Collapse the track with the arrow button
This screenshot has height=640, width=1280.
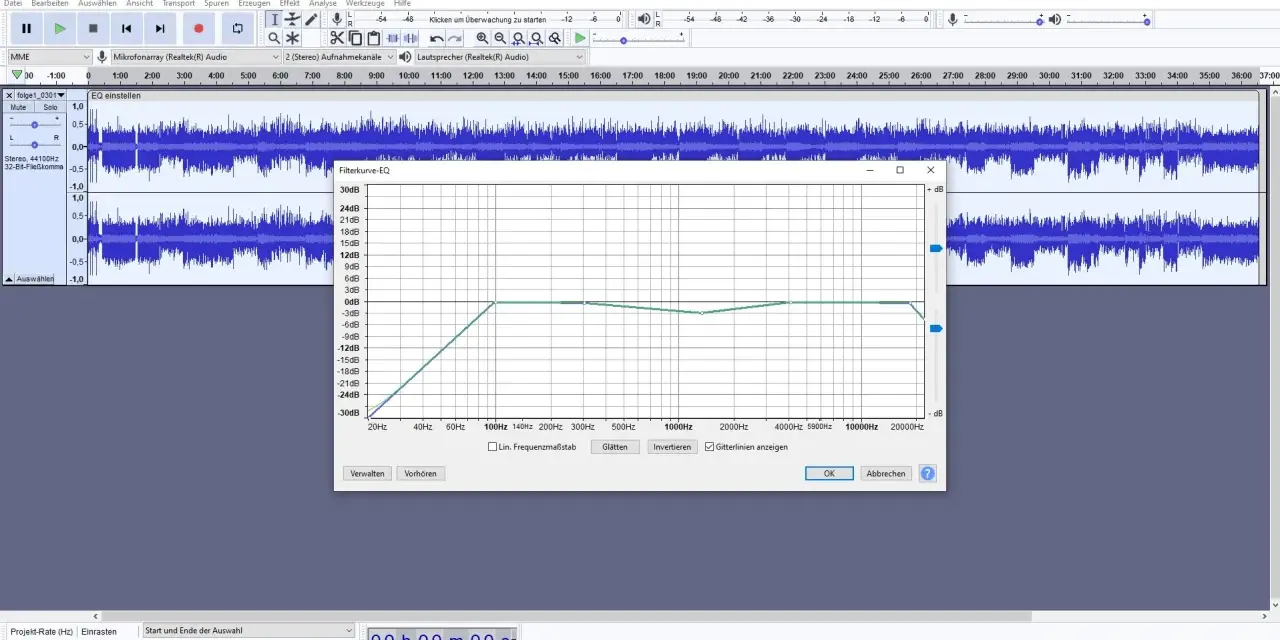[9, 279]
